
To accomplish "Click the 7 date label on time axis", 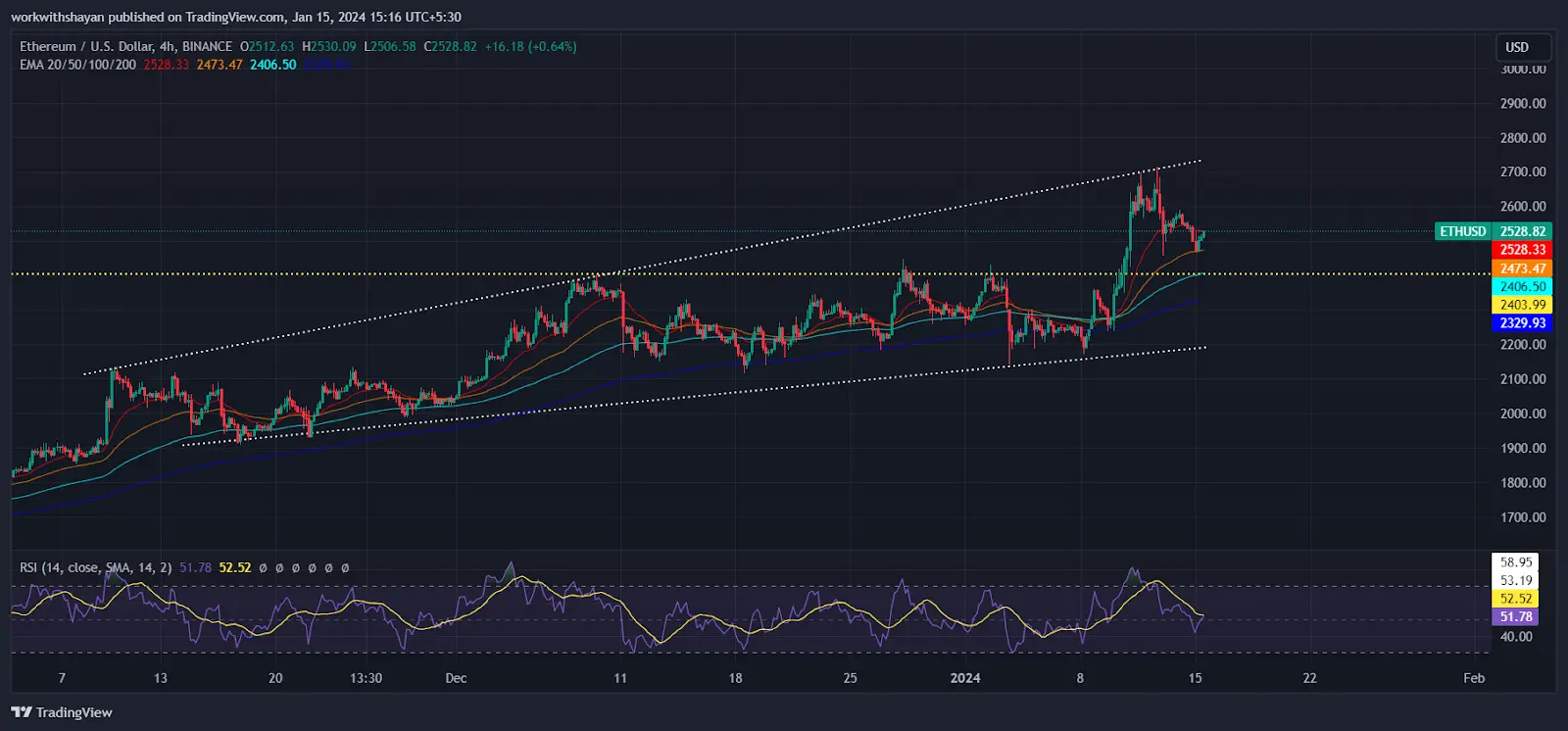I will [62, 678].
